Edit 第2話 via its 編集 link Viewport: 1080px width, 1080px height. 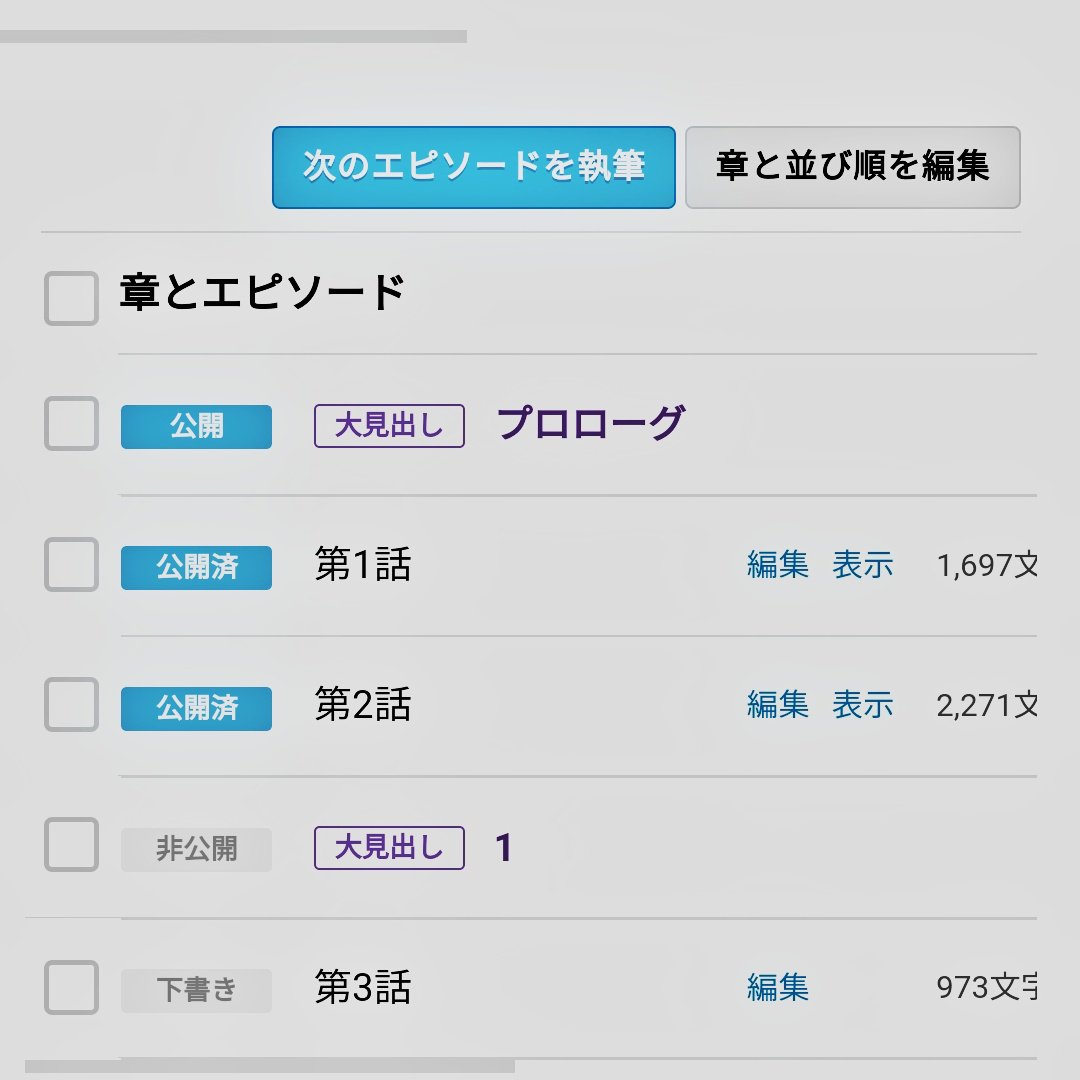[x=777, y=705]
